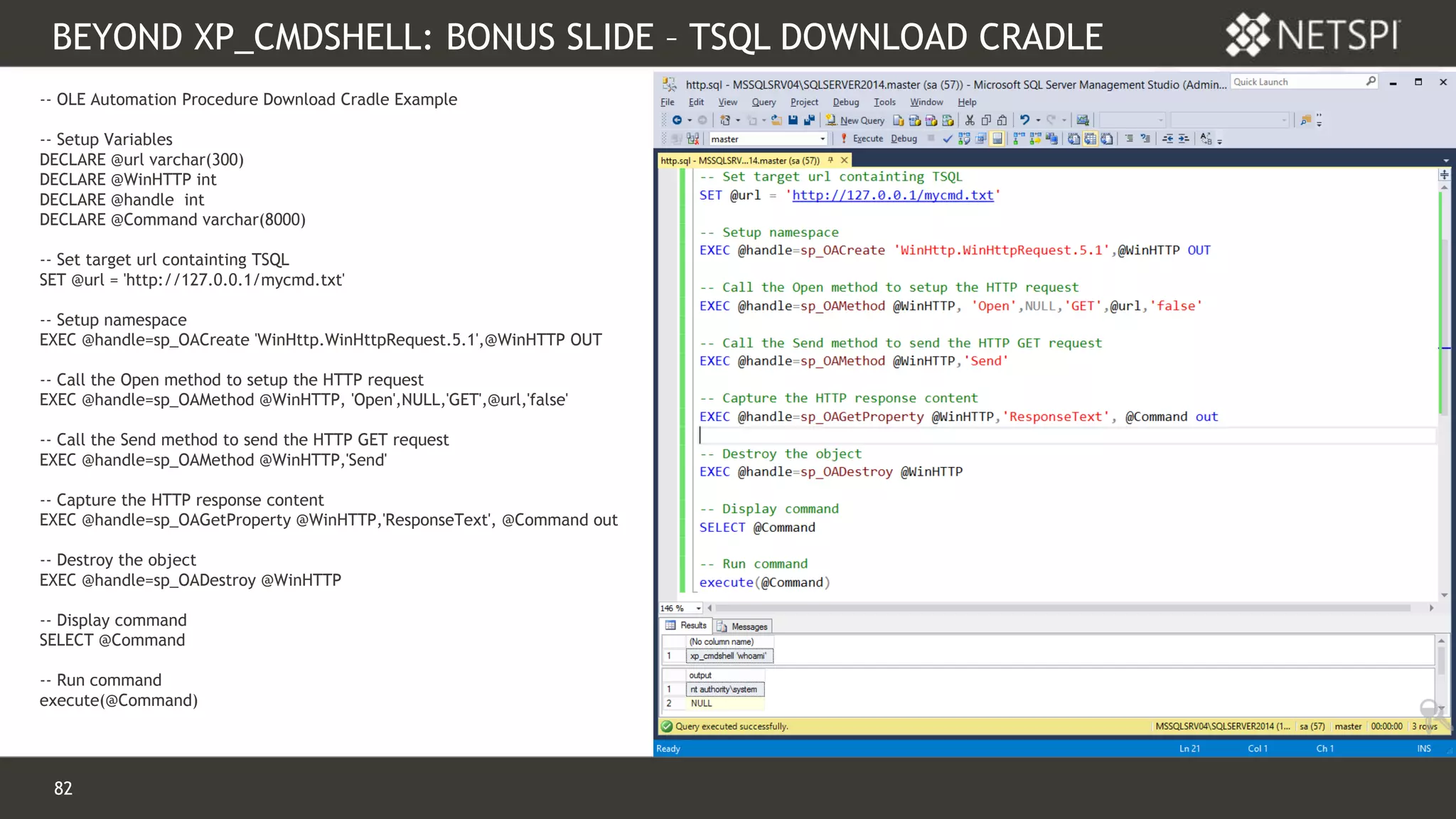1456x819 pixels.
Task: Undo last edit with the undo arrow
Action: 1024,120
